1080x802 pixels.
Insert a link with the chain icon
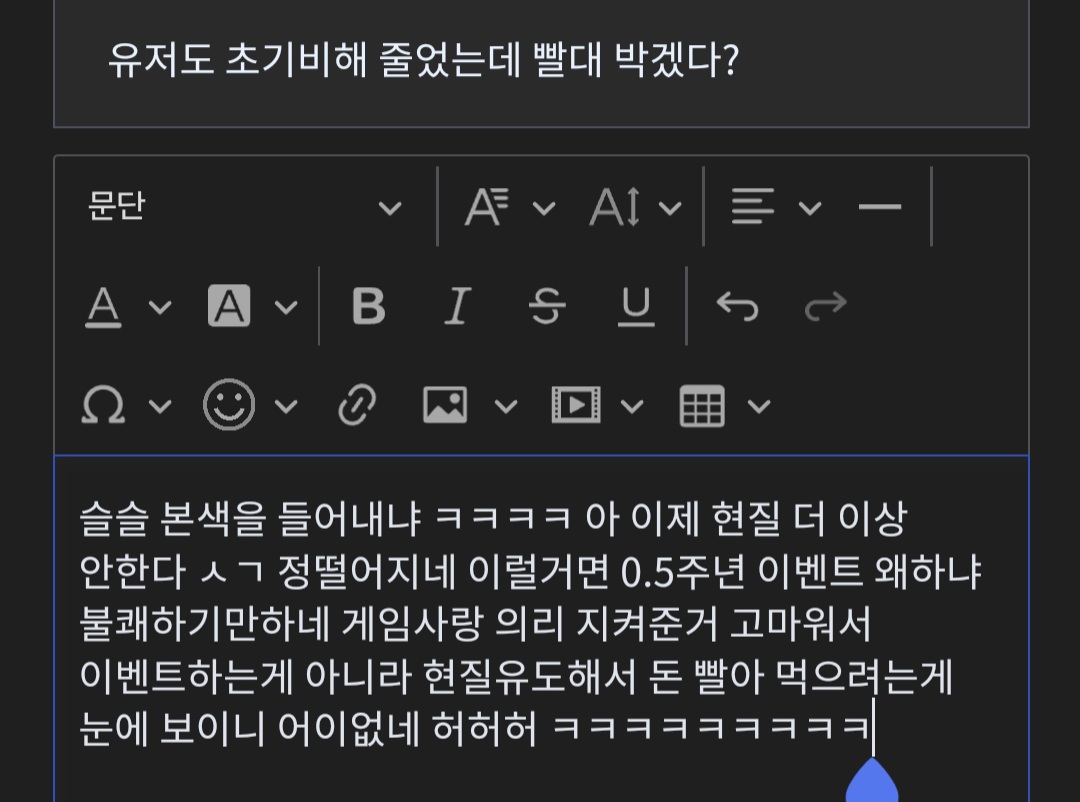pyautogui.click(x=357, y=404)
